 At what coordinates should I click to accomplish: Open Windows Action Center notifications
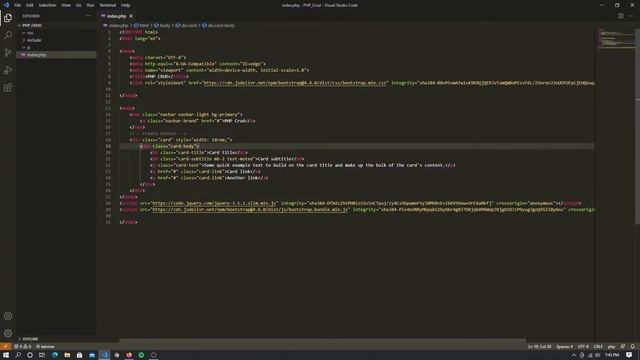(629, 355)
